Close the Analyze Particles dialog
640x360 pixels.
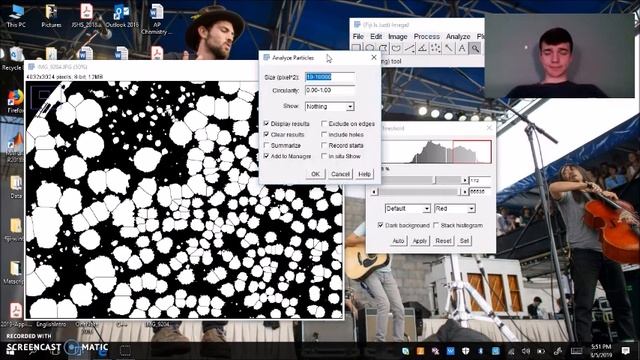(x=374, y=58)
